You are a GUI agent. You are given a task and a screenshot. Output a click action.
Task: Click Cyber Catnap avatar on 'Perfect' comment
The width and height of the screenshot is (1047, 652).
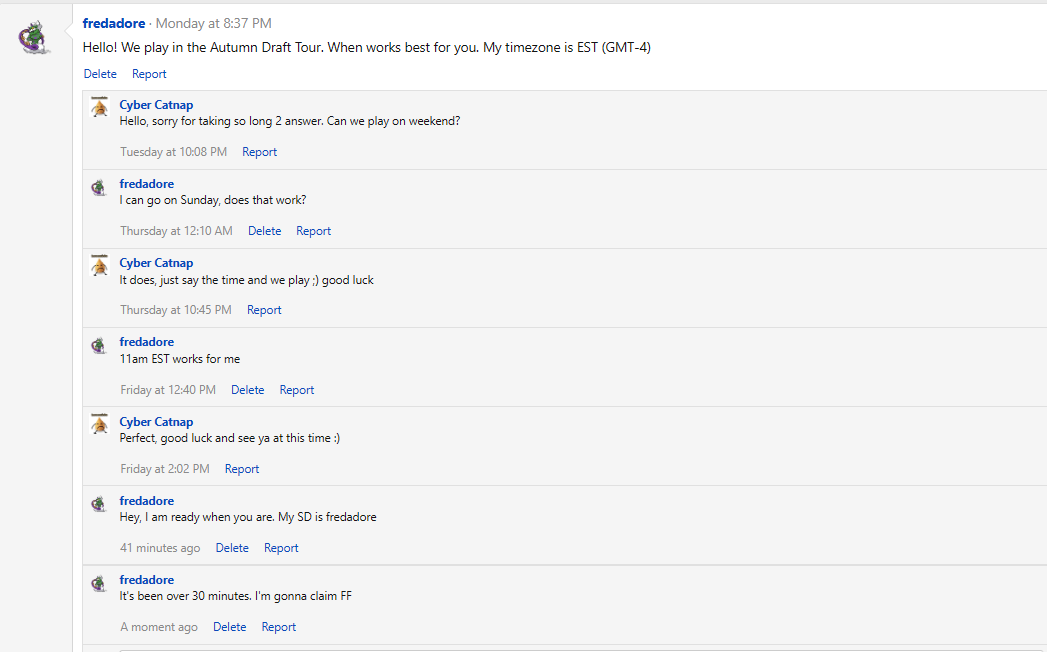point(99,425)
